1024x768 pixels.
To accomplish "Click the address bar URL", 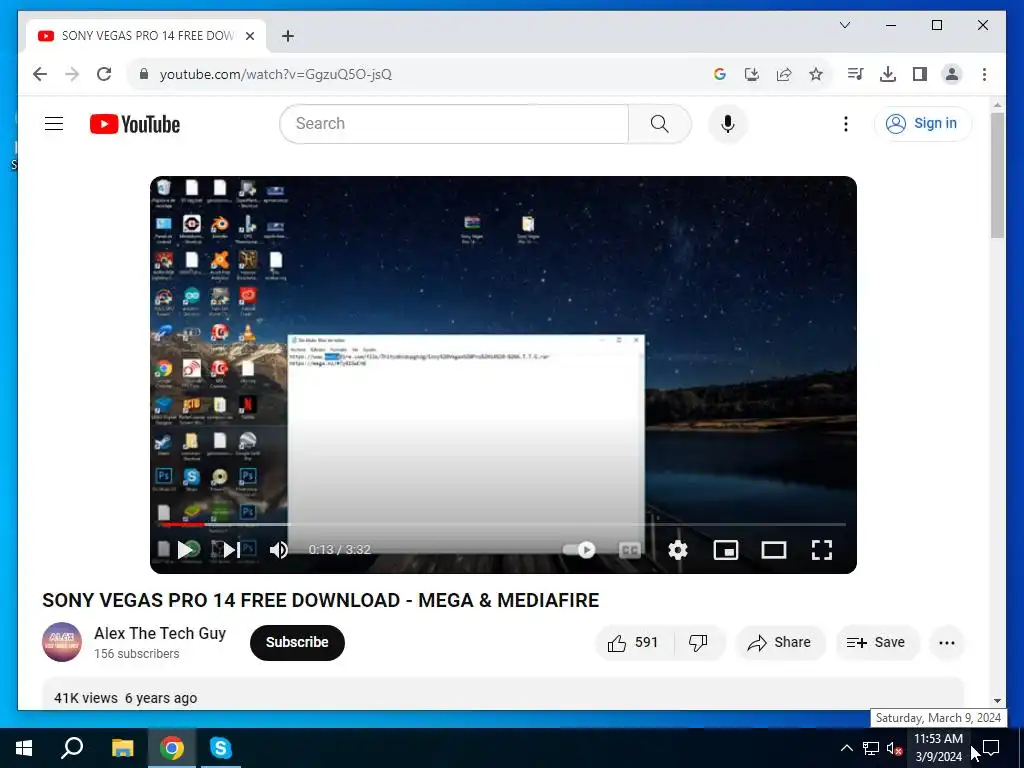I will (x=276, y=74).
